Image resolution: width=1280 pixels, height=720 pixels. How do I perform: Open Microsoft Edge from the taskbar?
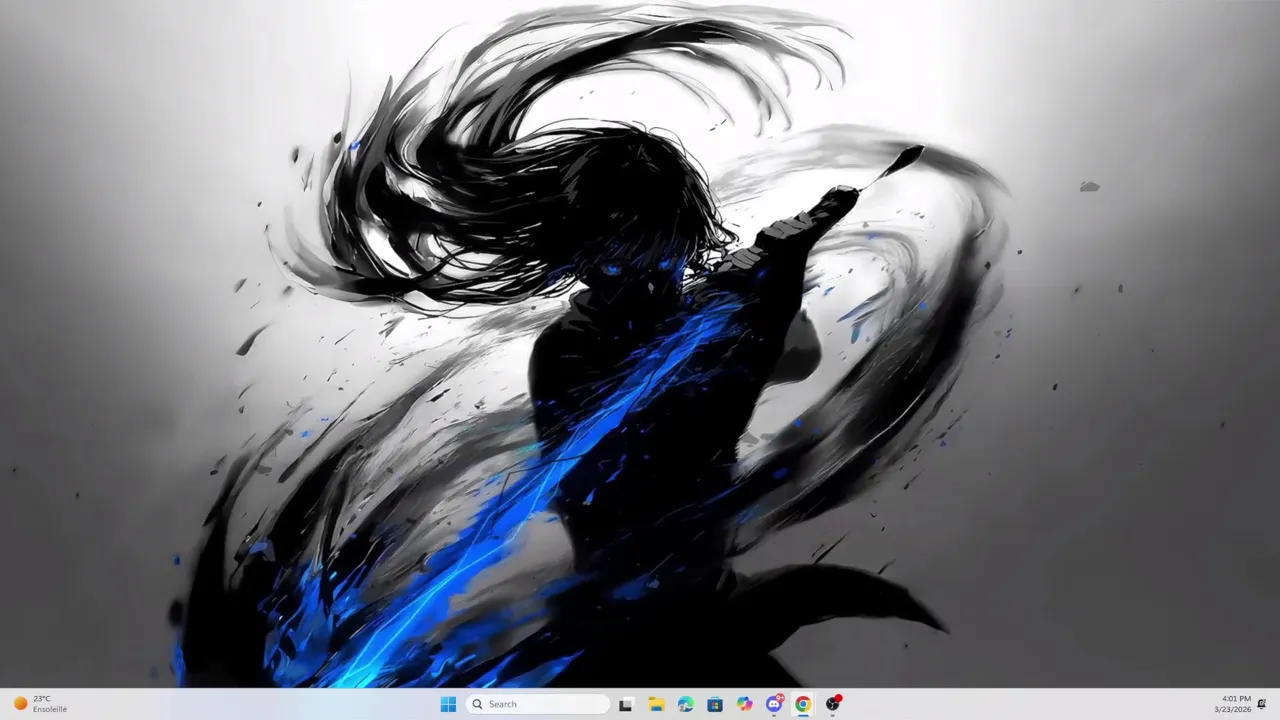[x=685, y=704]
